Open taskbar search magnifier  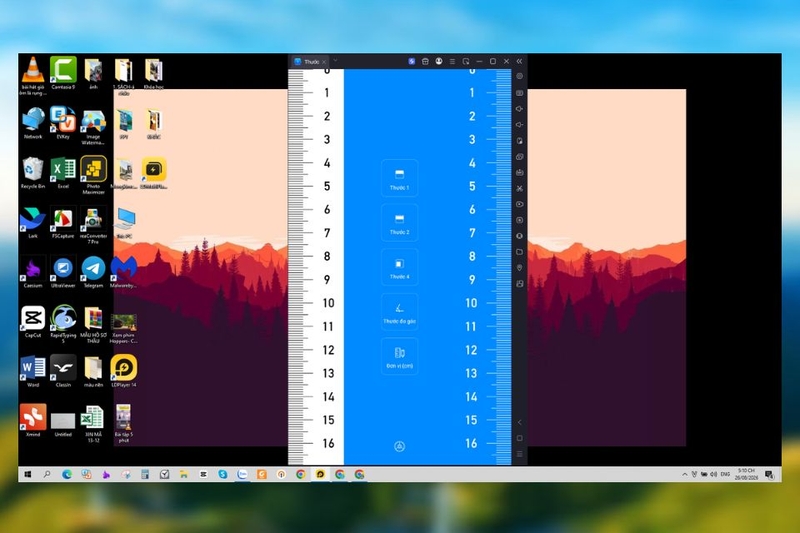click(x=47, y=474)
